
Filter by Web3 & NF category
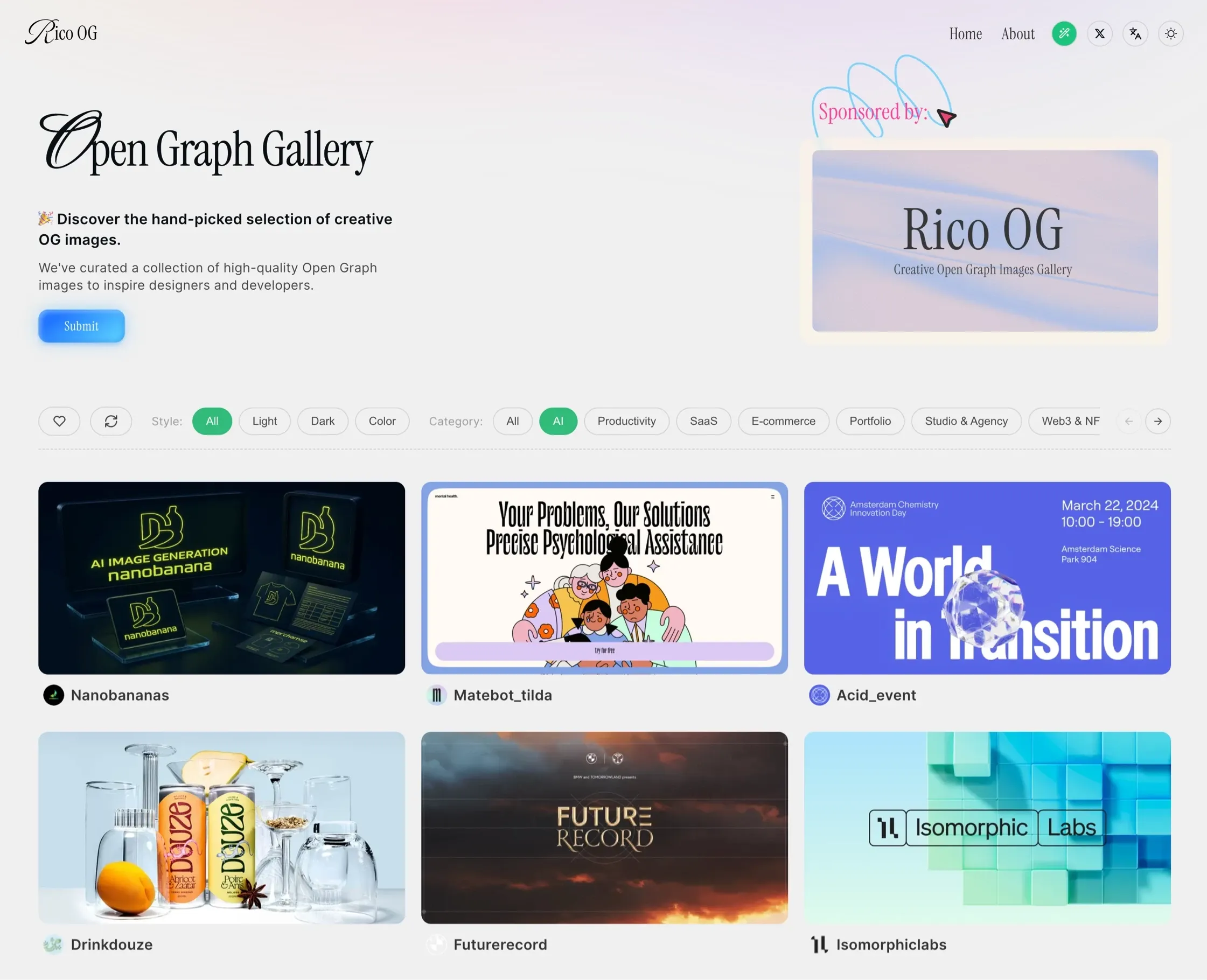tap(1065, 421)
